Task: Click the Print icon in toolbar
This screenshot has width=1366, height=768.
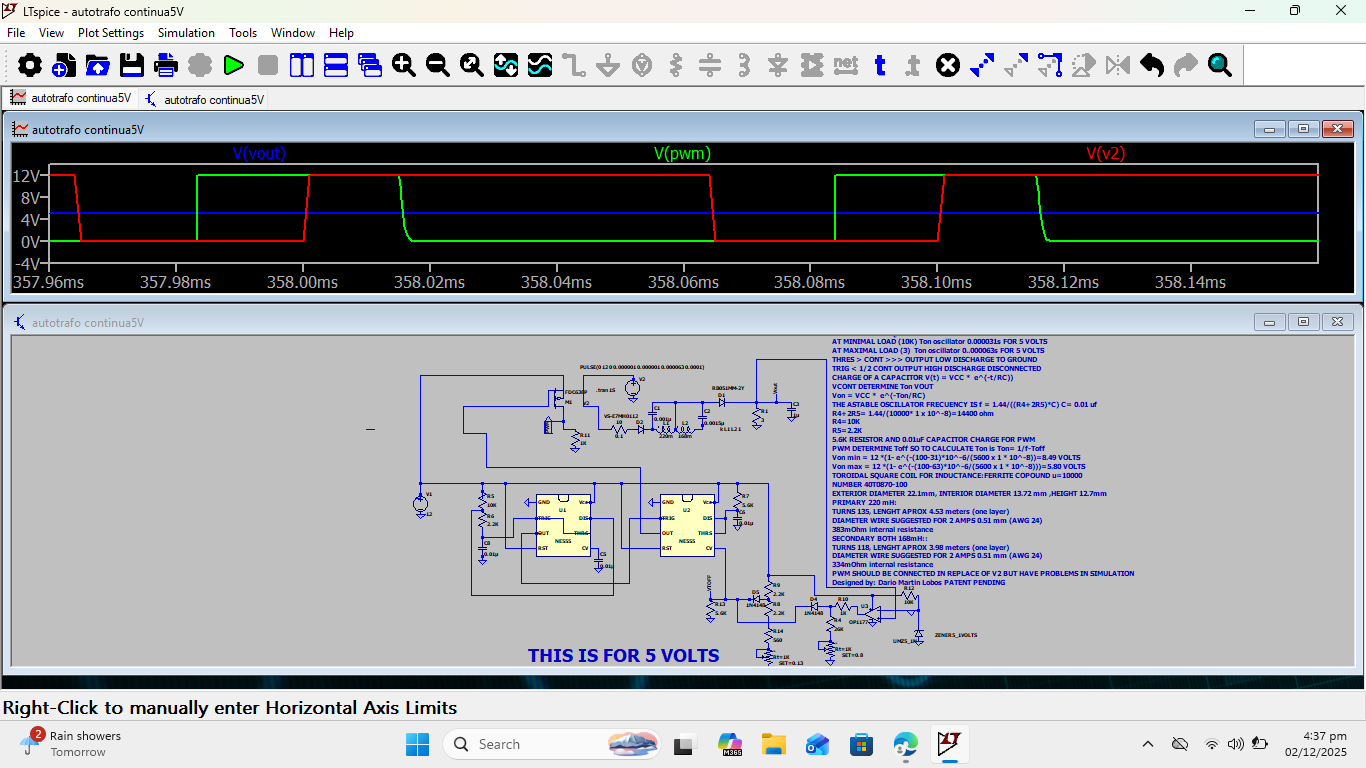Action: (x=166, y=66)
